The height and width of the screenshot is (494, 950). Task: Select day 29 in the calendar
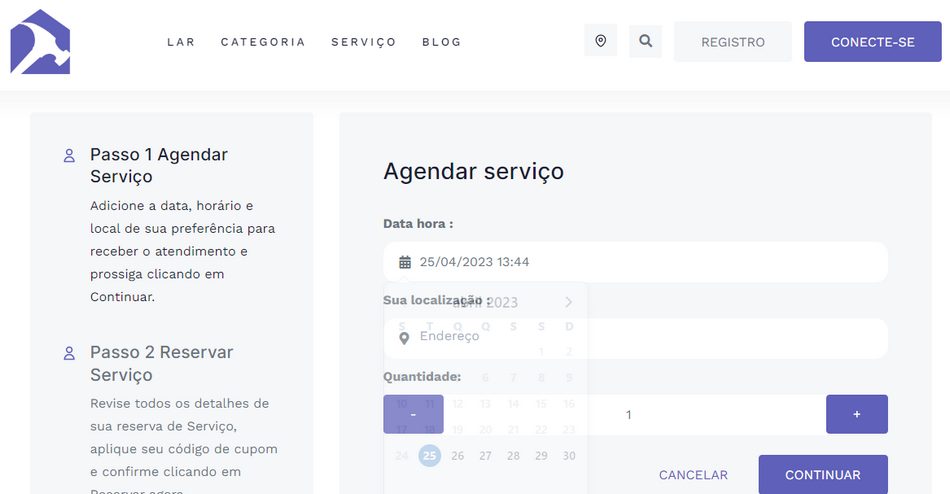(541, 455)
